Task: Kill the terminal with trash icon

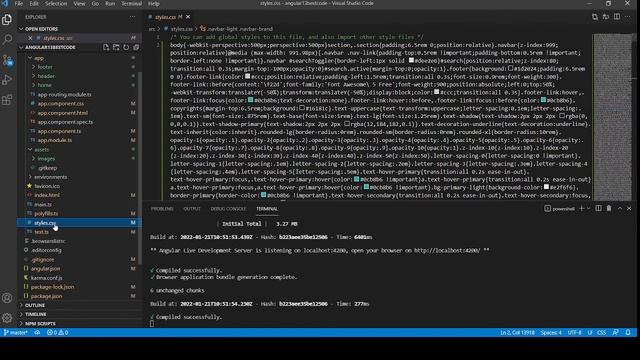Action: (x=609, y=208)
